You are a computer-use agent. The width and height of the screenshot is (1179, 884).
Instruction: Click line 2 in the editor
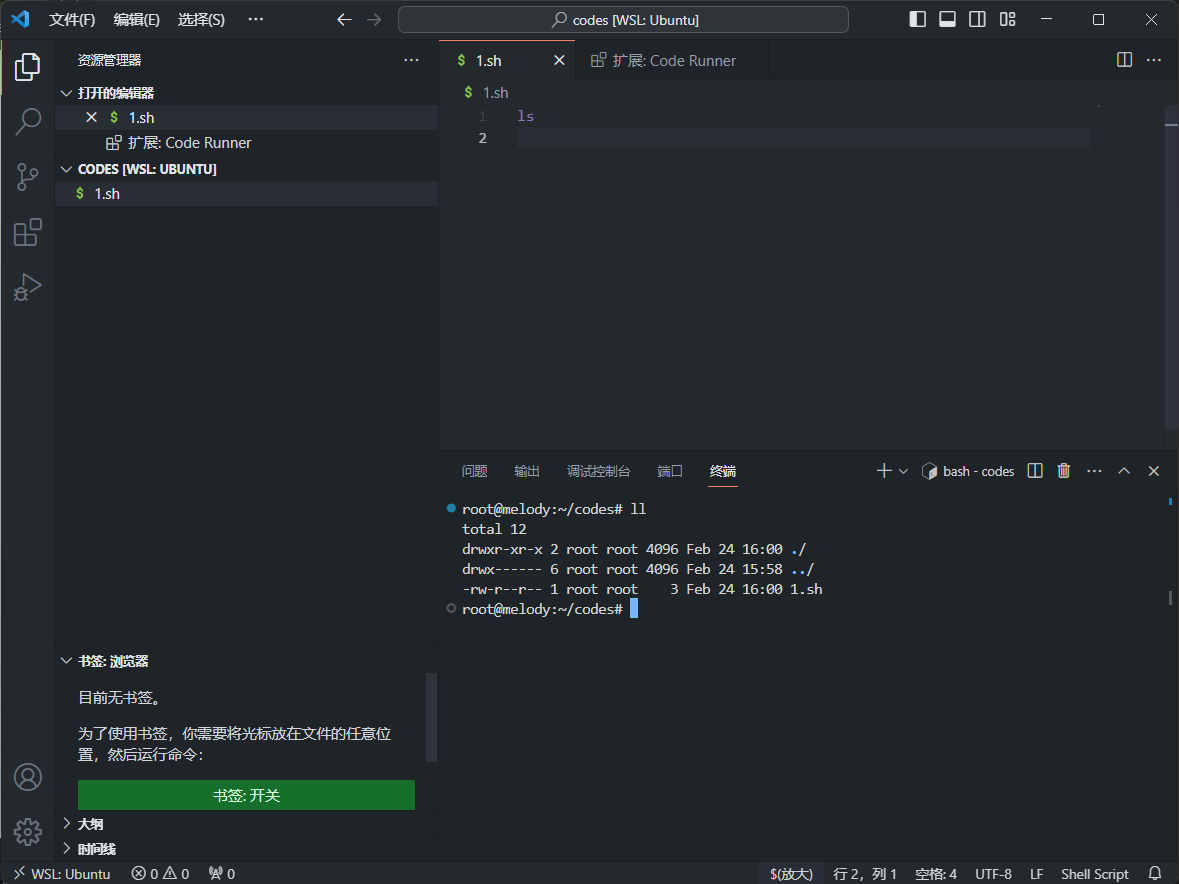(x=803, y=138)
